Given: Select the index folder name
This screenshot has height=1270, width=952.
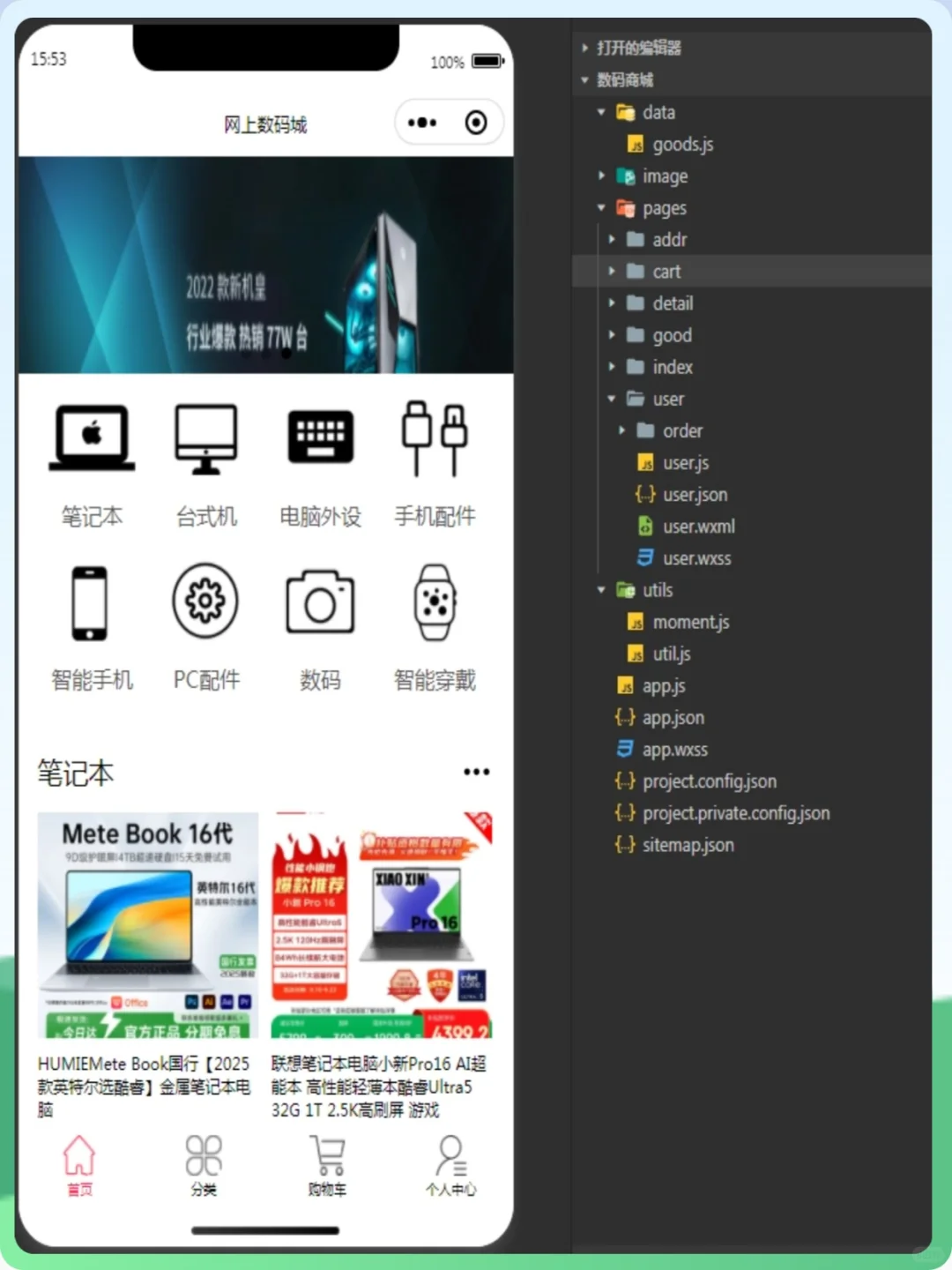Looking at the screenshot, I should pos(673,366).
